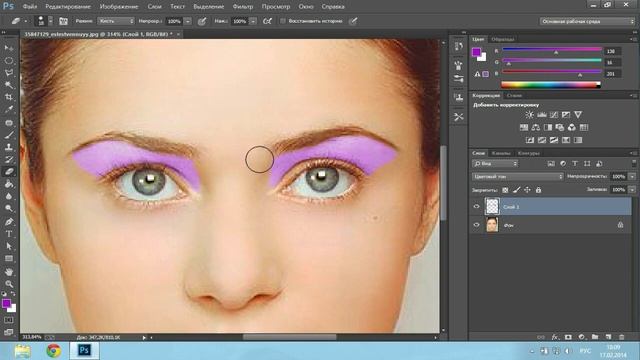Open Google Chrome from the taskbar
Image resolution: width=640 pixels, height=360 pixels.
53,351
